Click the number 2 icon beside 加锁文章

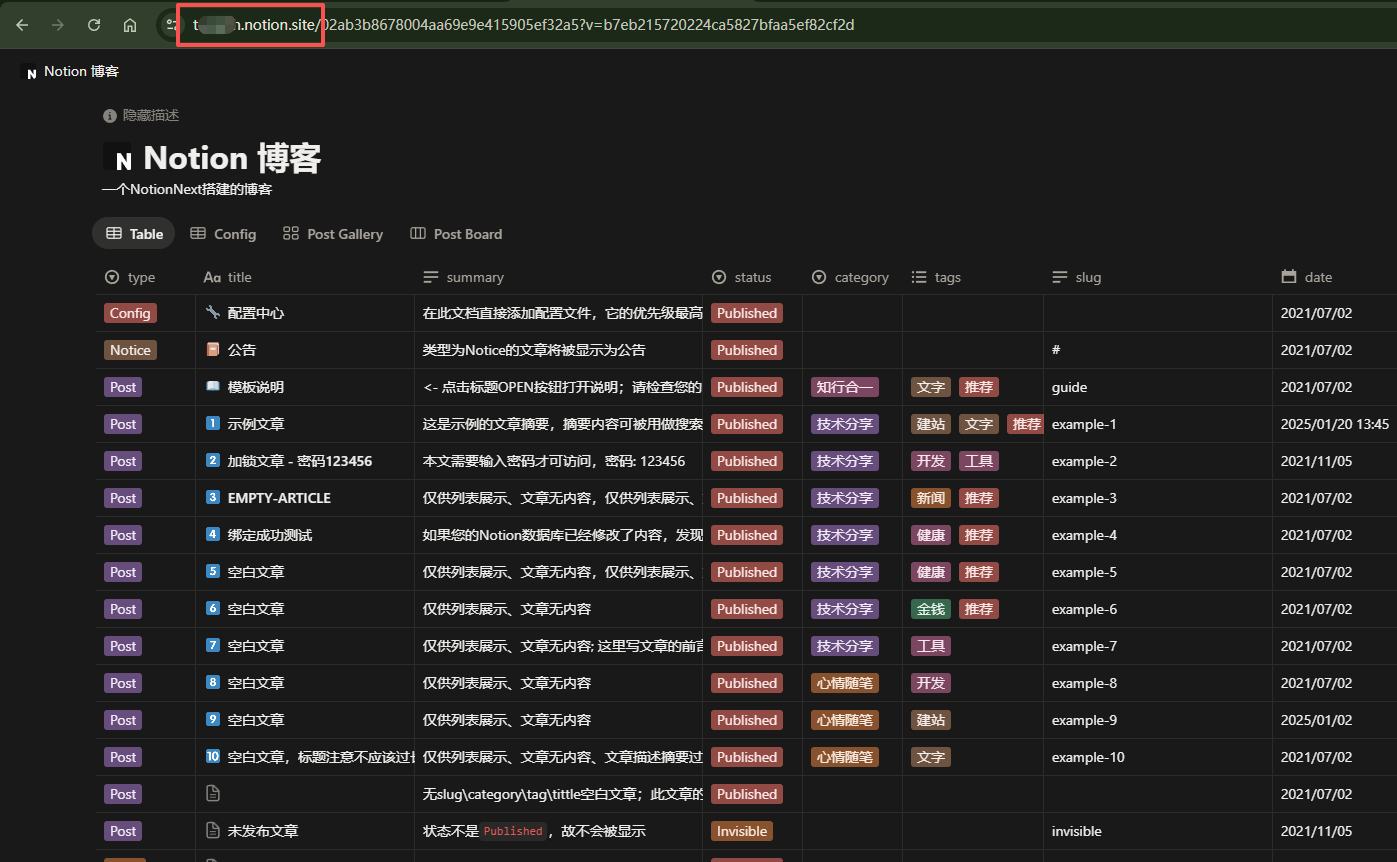coord(212,461)
